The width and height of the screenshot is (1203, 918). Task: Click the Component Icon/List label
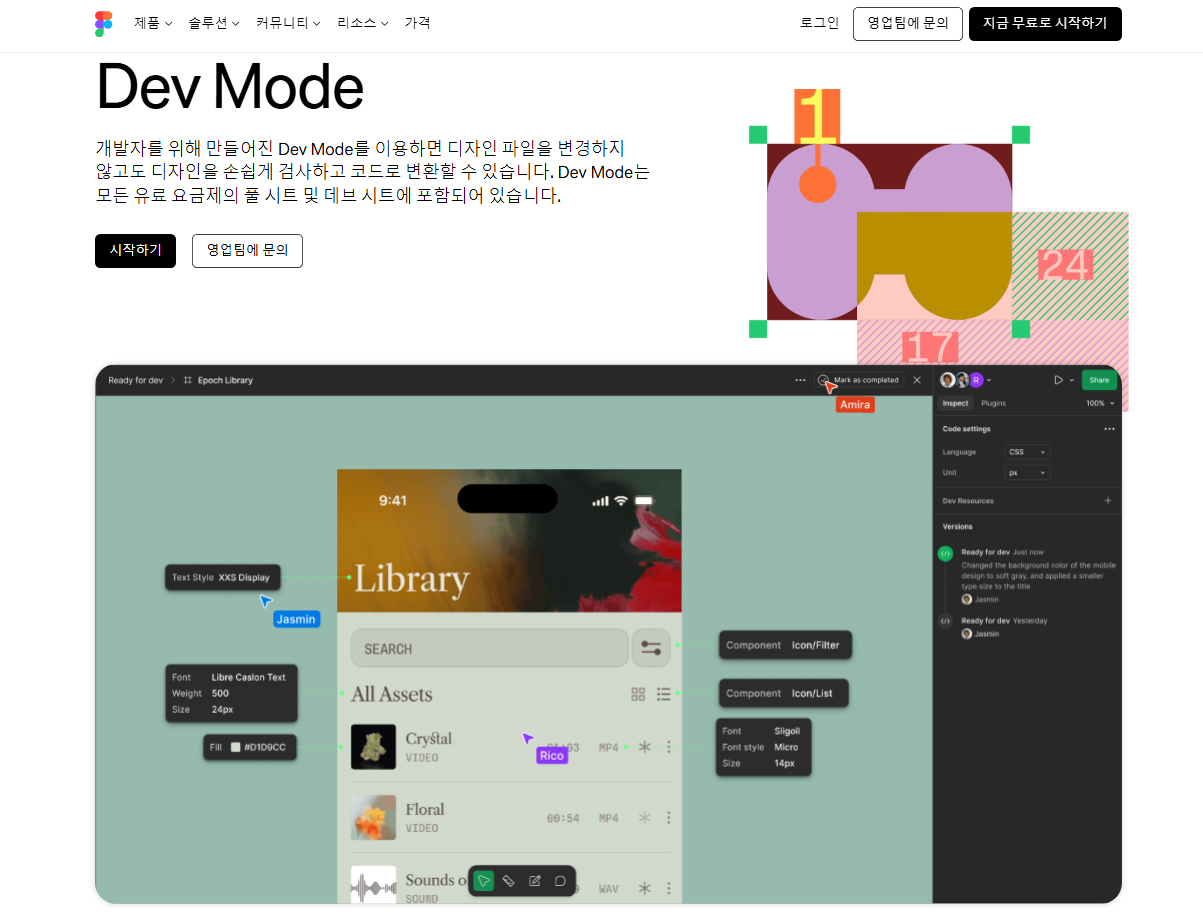tap(783, 693)
